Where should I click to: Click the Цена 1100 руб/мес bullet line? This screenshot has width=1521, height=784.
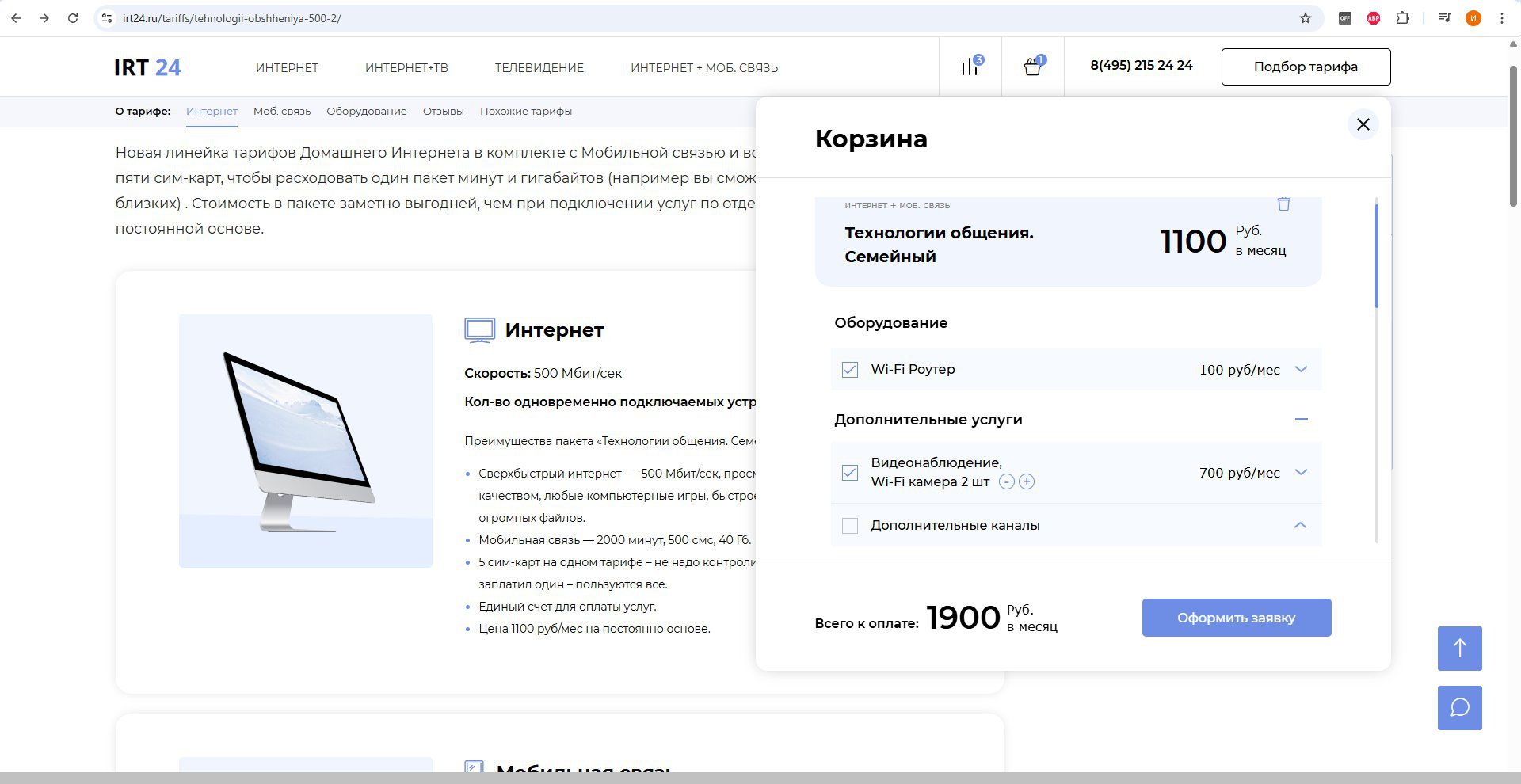(x=594, y=629)
